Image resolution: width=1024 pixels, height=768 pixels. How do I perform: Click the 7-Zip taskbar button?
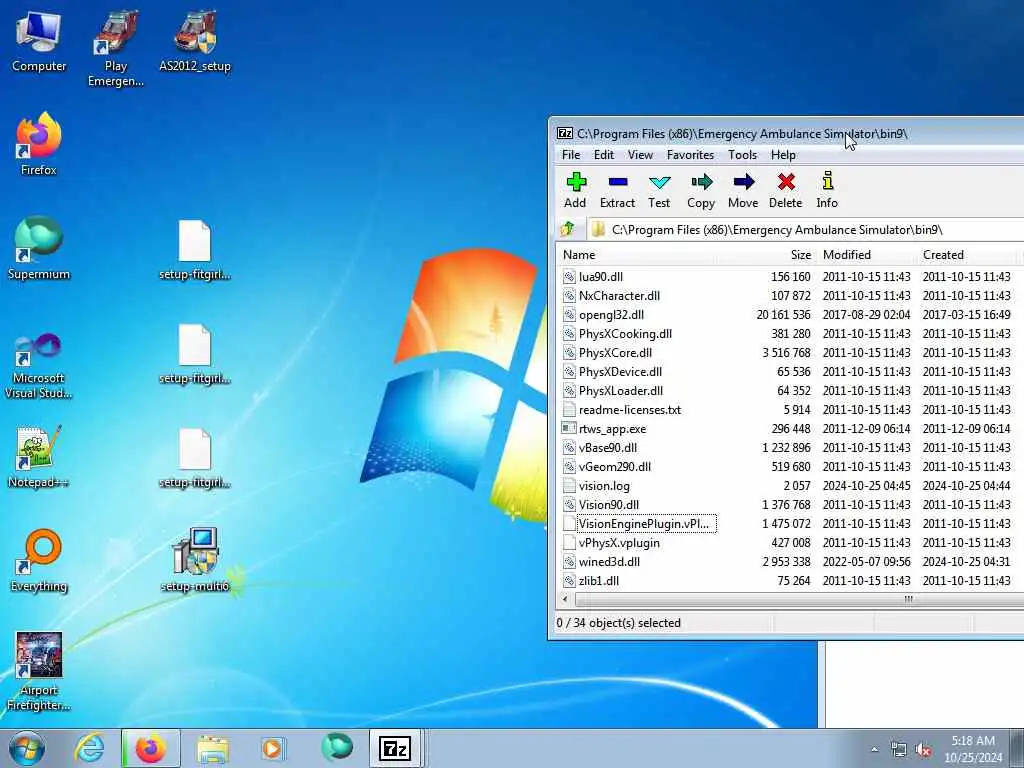[394, 748]
